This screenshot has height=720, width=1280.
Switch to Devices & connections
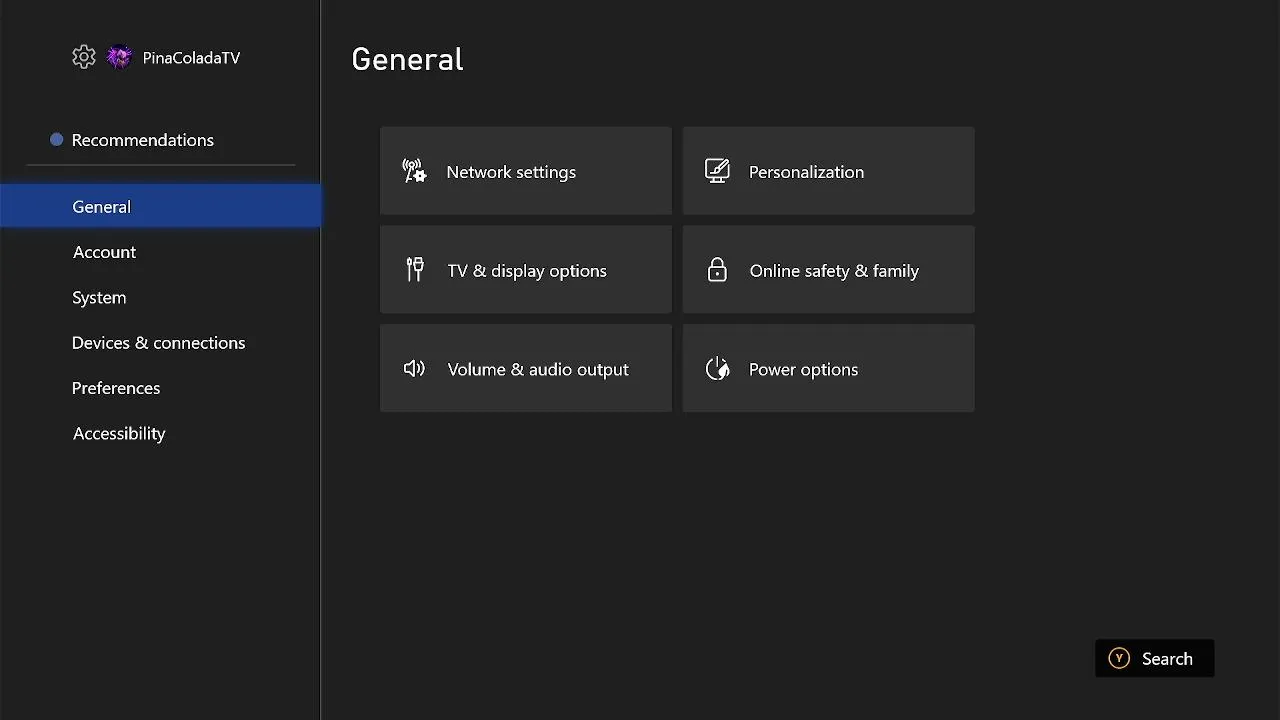(x=158, y=343)
